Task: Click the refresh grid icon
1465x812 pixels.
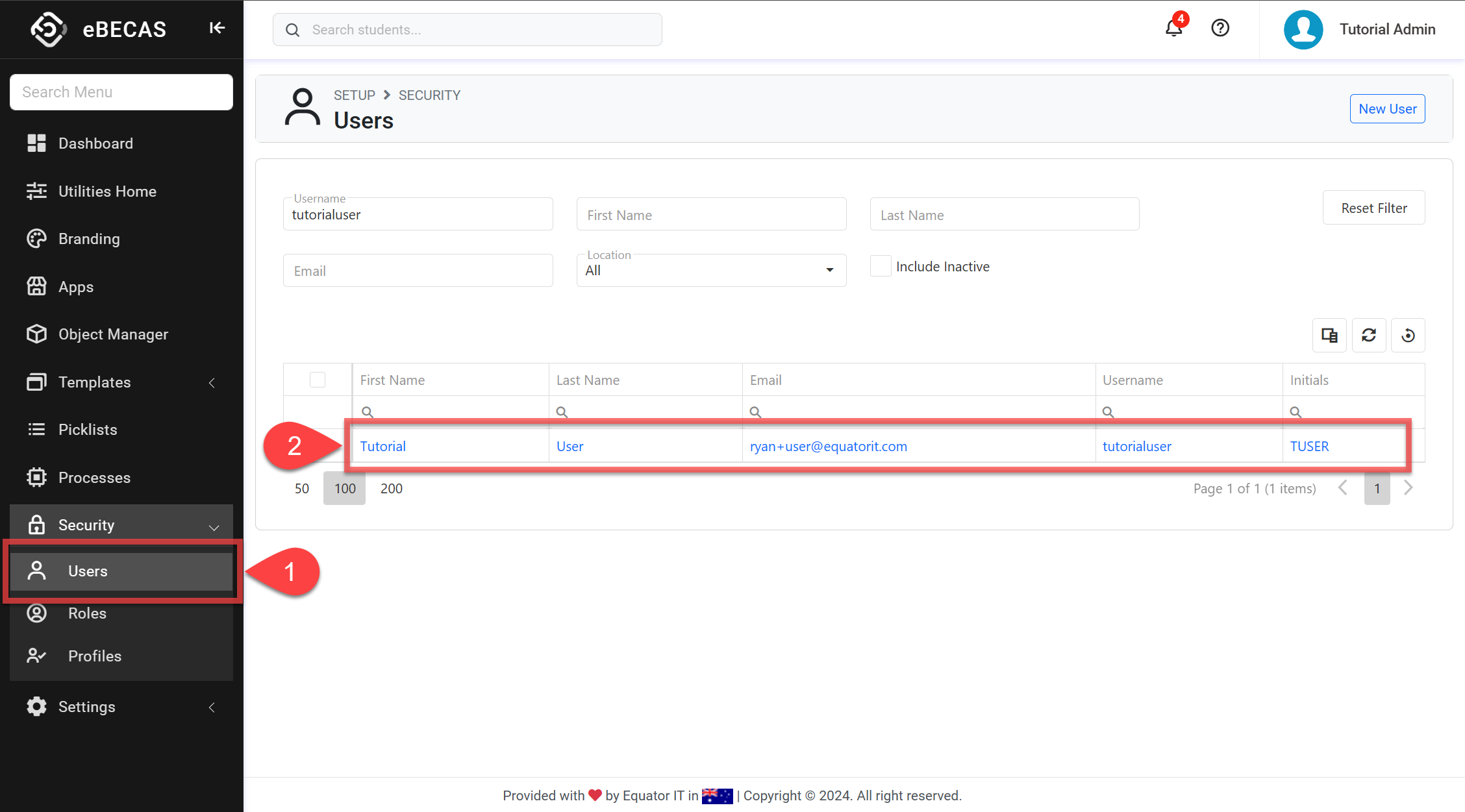Action: pyautogui.click(x=1369, y=335)
